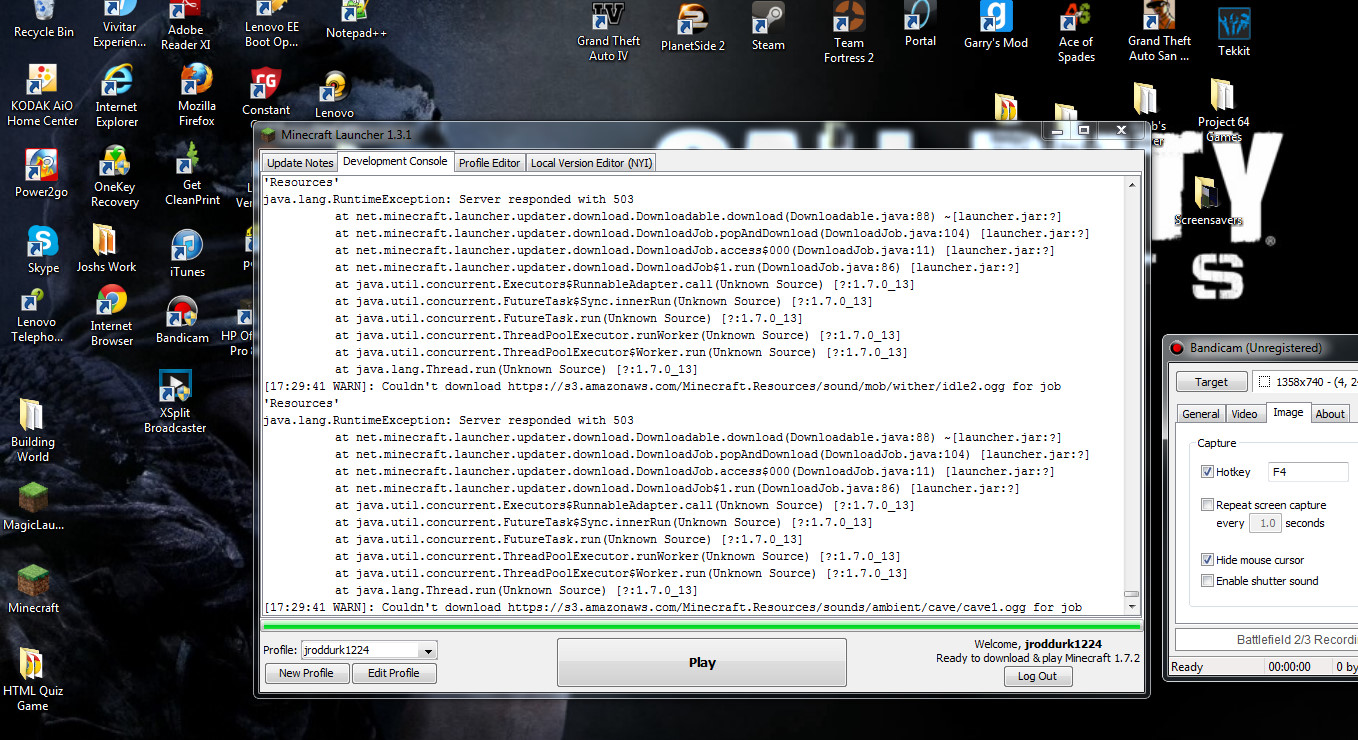Select the Joshs Work folder
This screenshot has width=1358, height=740.
pyautogui.click(x=107, y=249)
